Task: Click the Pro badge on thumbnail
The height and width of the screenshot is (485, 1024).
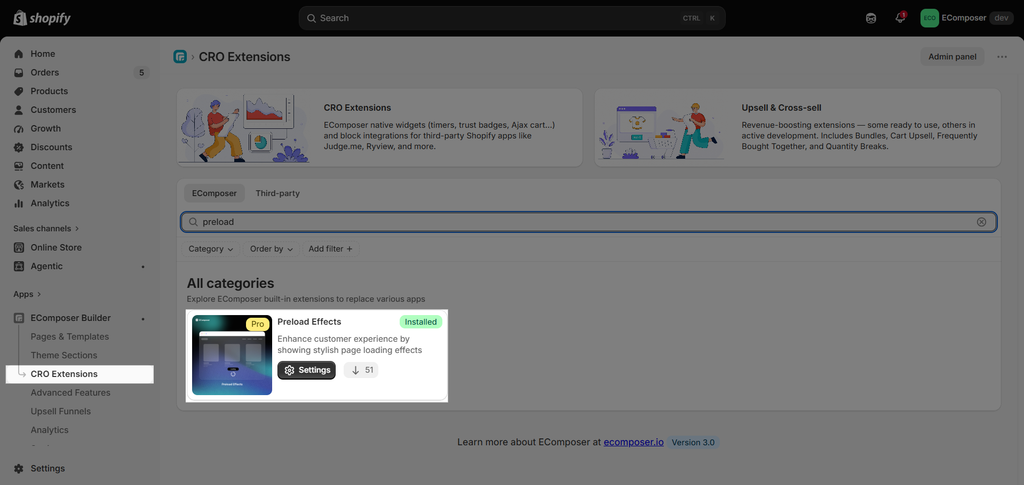Action: coord(257,324)
